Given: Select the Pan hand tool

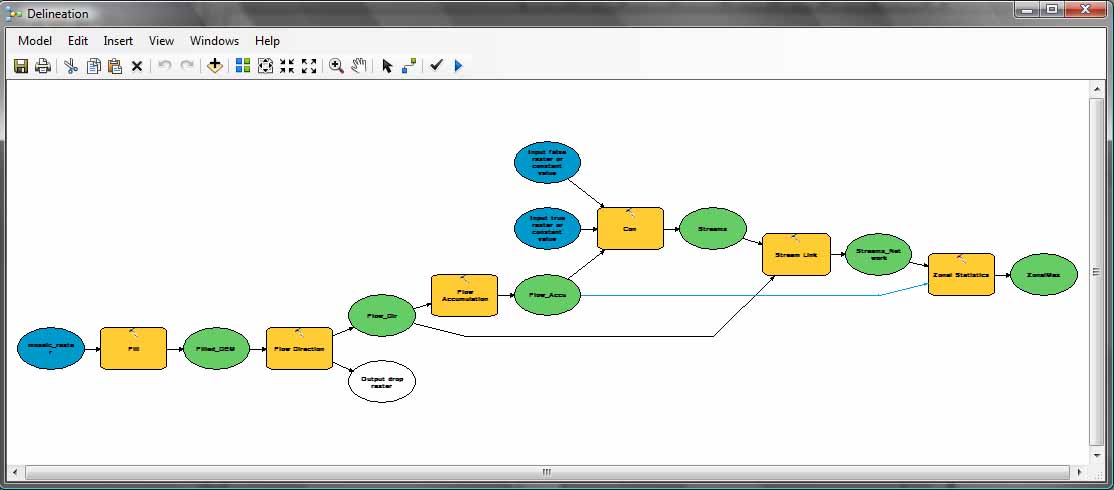Looking at the screenshot, I should [358, 66].
